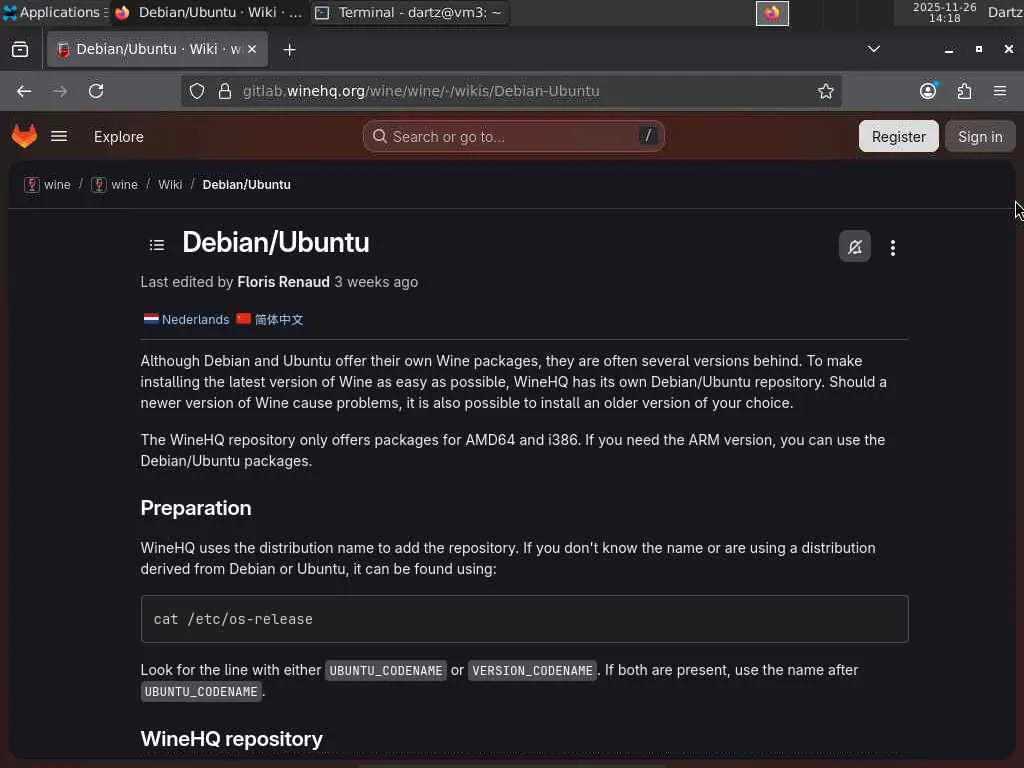Click the Firefox workspace thumbnail in the panel

pos(772,13)
